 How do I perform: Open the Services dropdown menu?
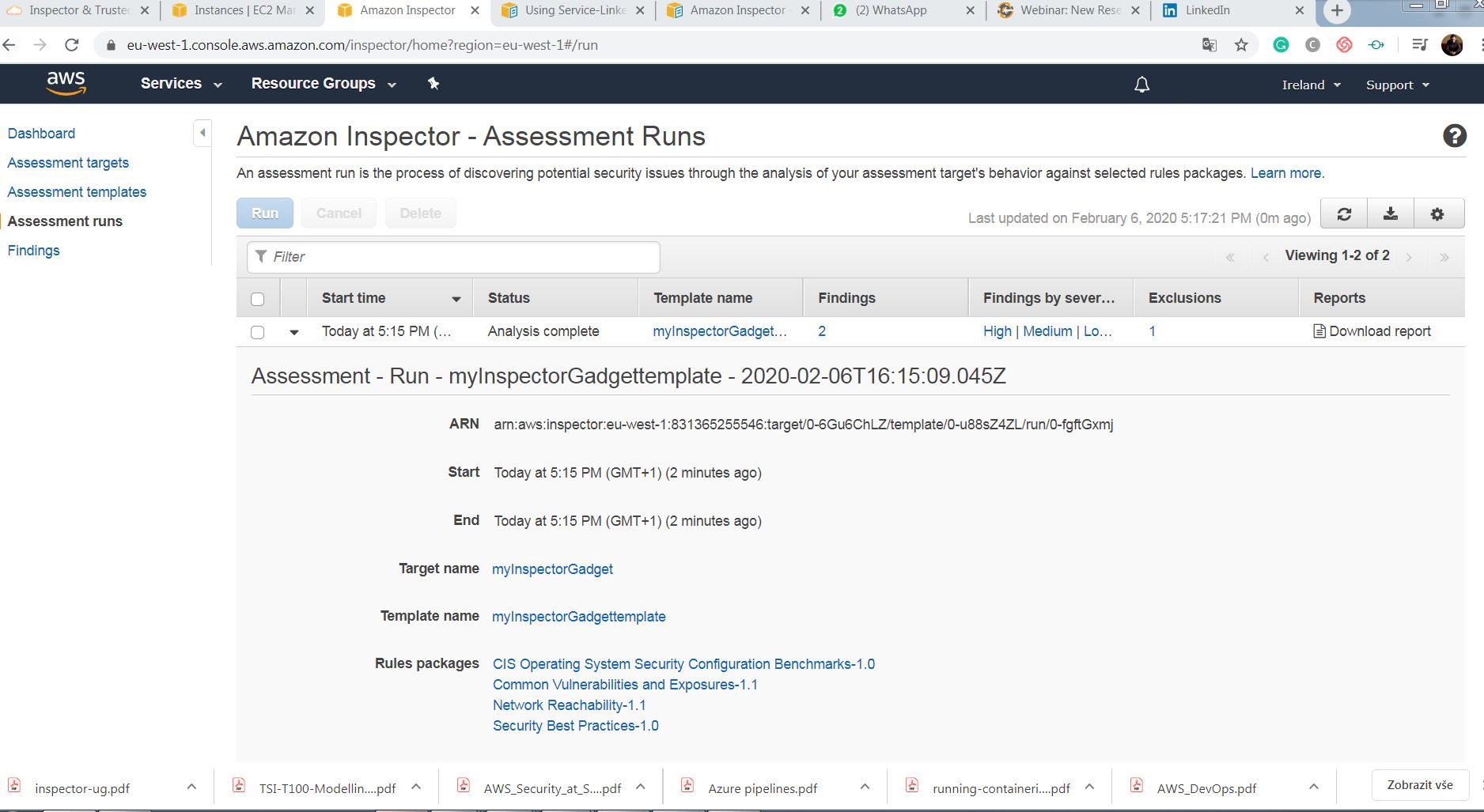pyautogui.click(x=181, y=83)
